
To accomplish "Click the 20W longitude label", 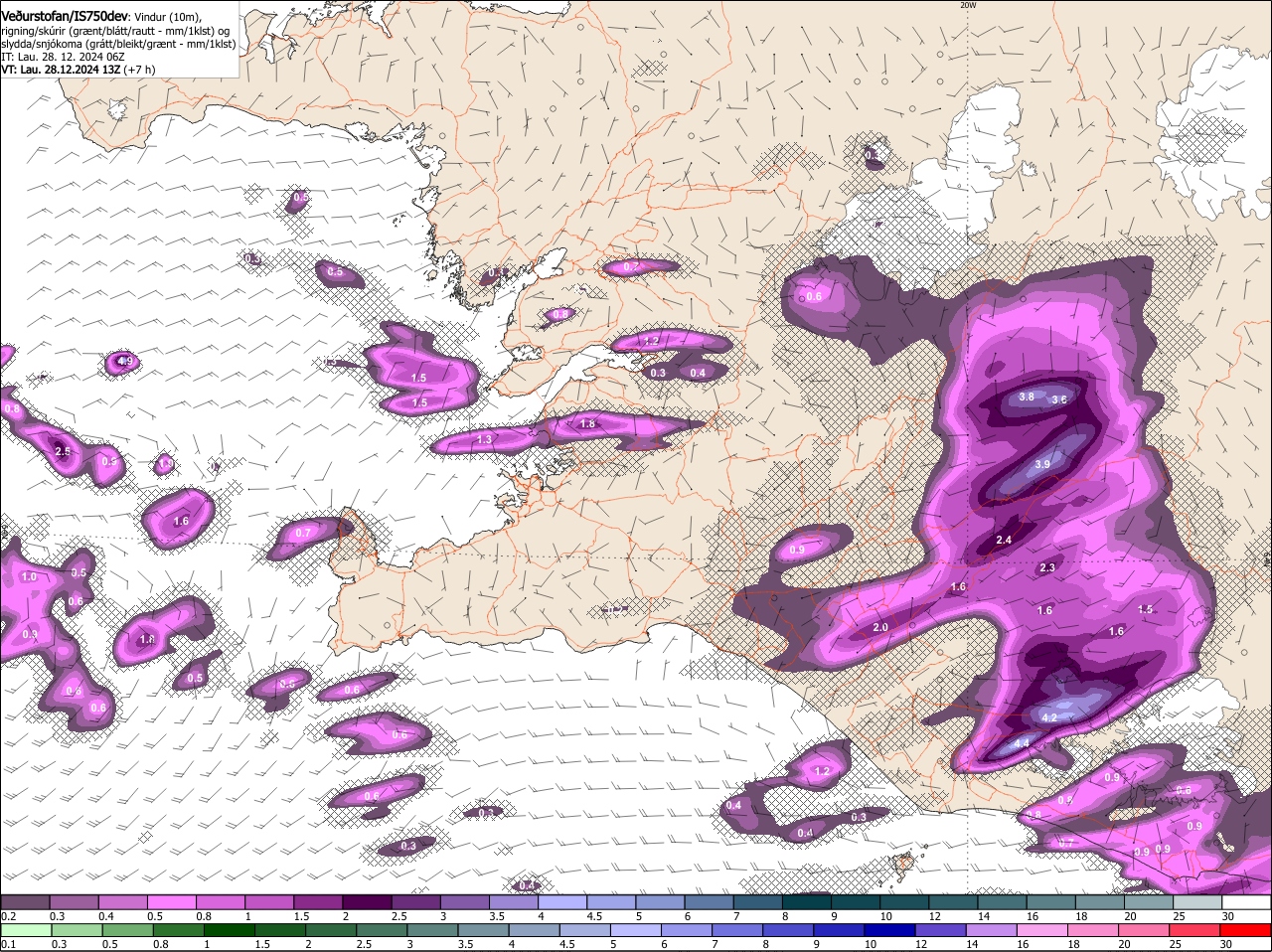I will coord(968,5).
